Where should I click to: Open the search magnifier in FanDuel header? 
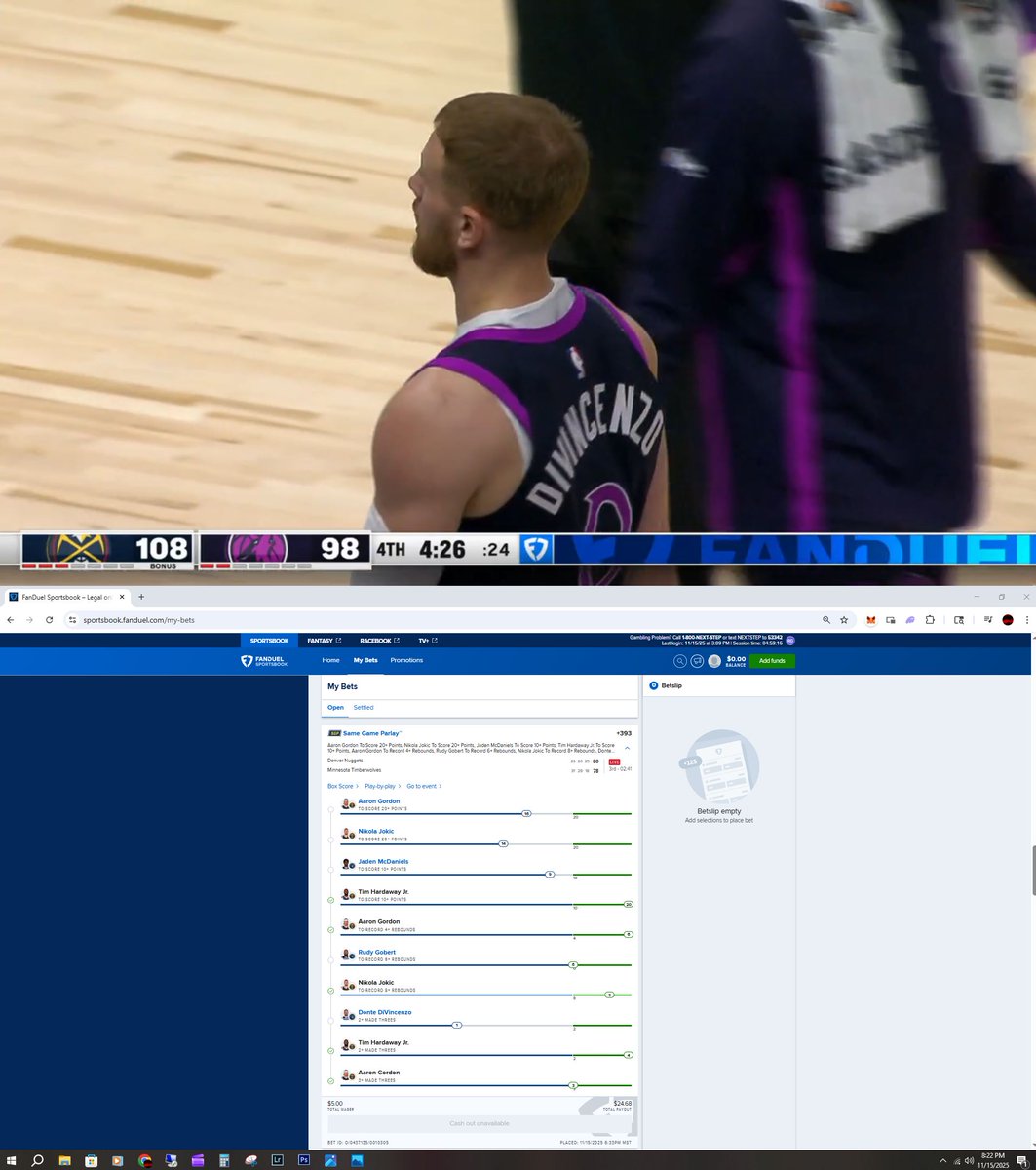pos(680,661)
